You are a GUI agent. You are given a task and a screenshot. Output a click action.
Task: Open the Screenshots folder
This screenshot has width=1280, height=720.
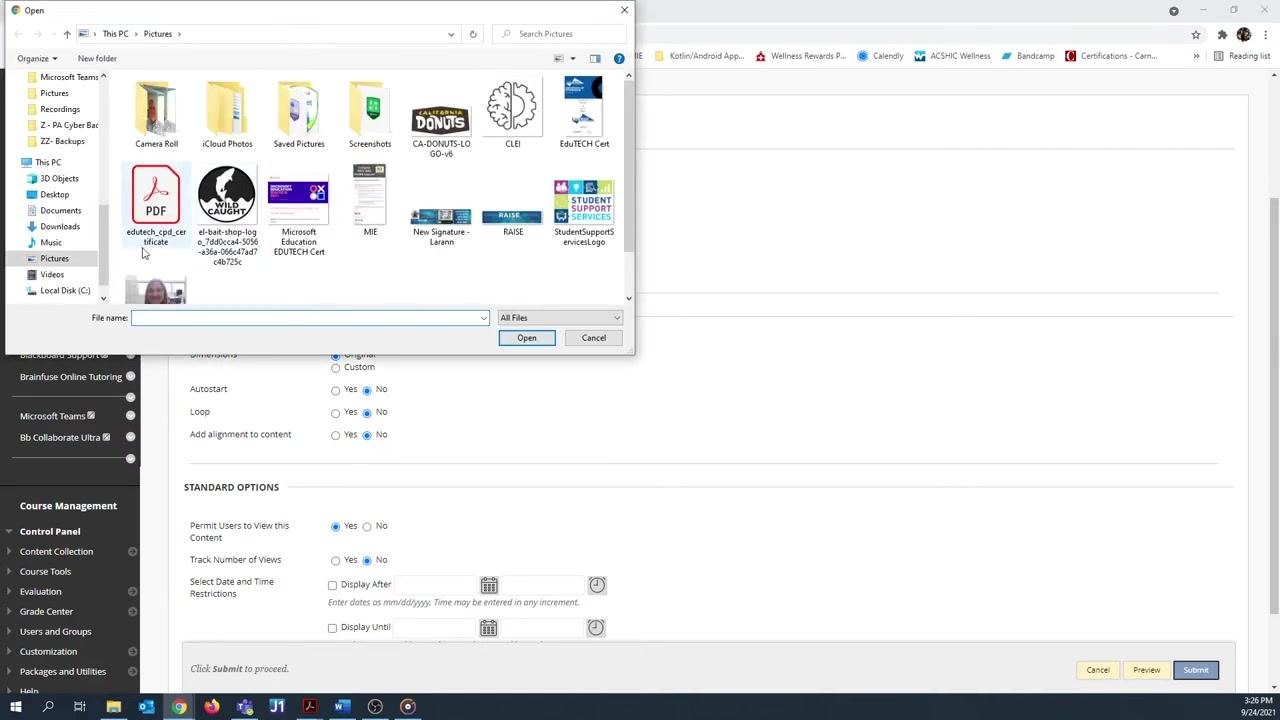click(x=370, y=114)
